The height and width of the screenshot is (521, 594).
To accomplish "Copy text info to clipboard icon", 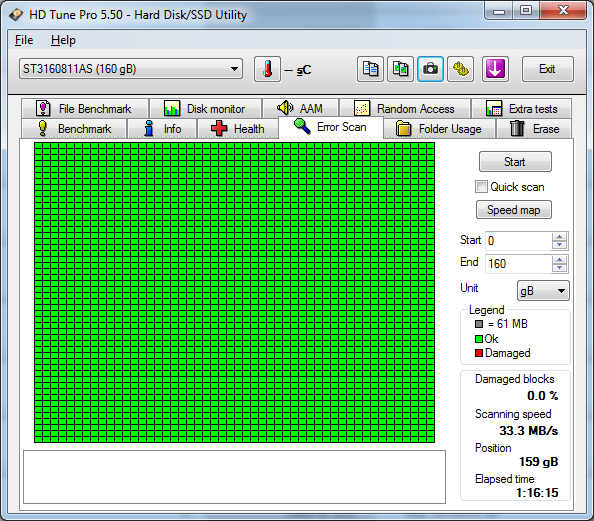I will pos(370,69).
